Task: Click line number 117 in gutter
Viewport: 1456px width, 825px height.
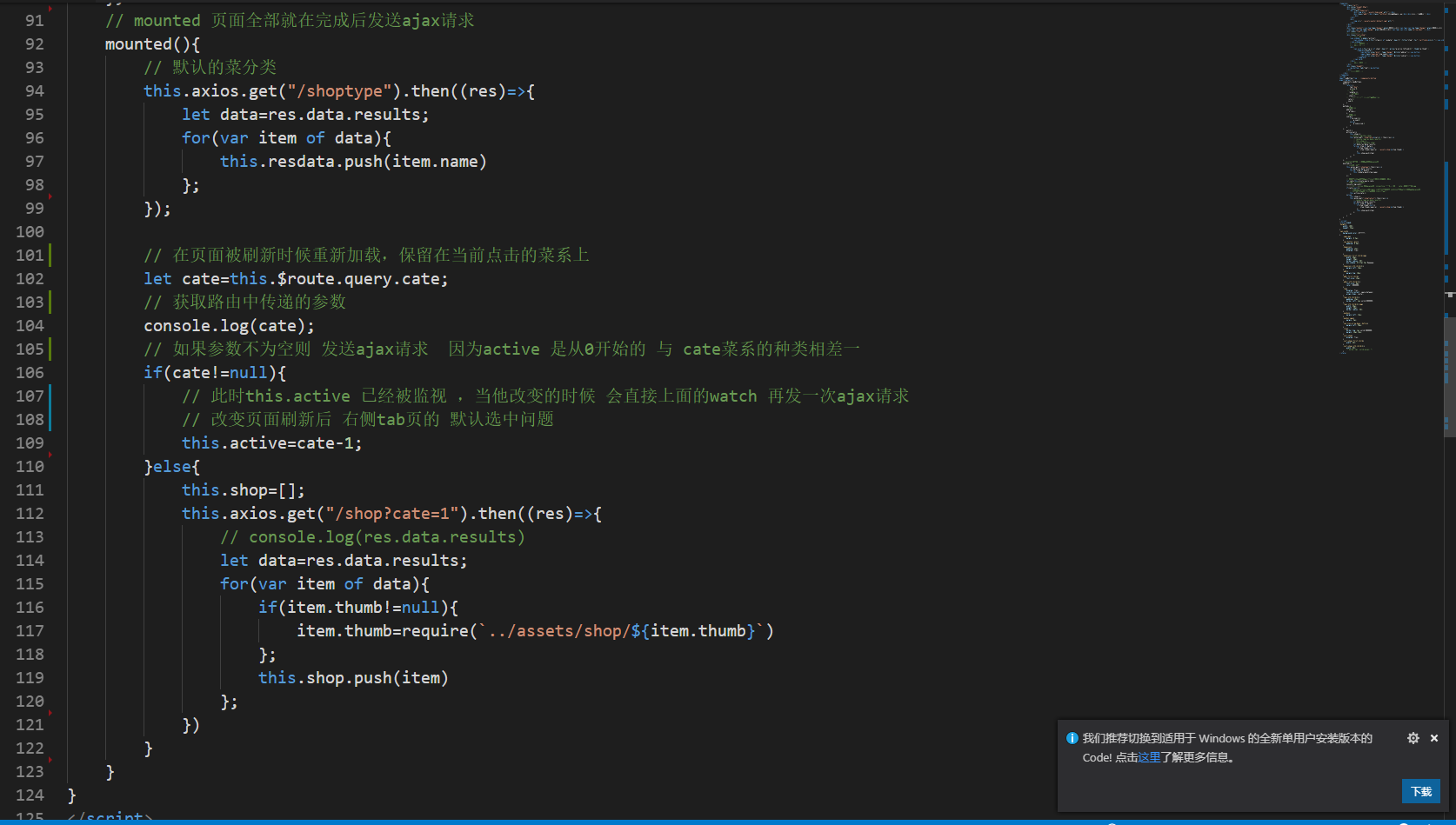Action: (30, 630)
